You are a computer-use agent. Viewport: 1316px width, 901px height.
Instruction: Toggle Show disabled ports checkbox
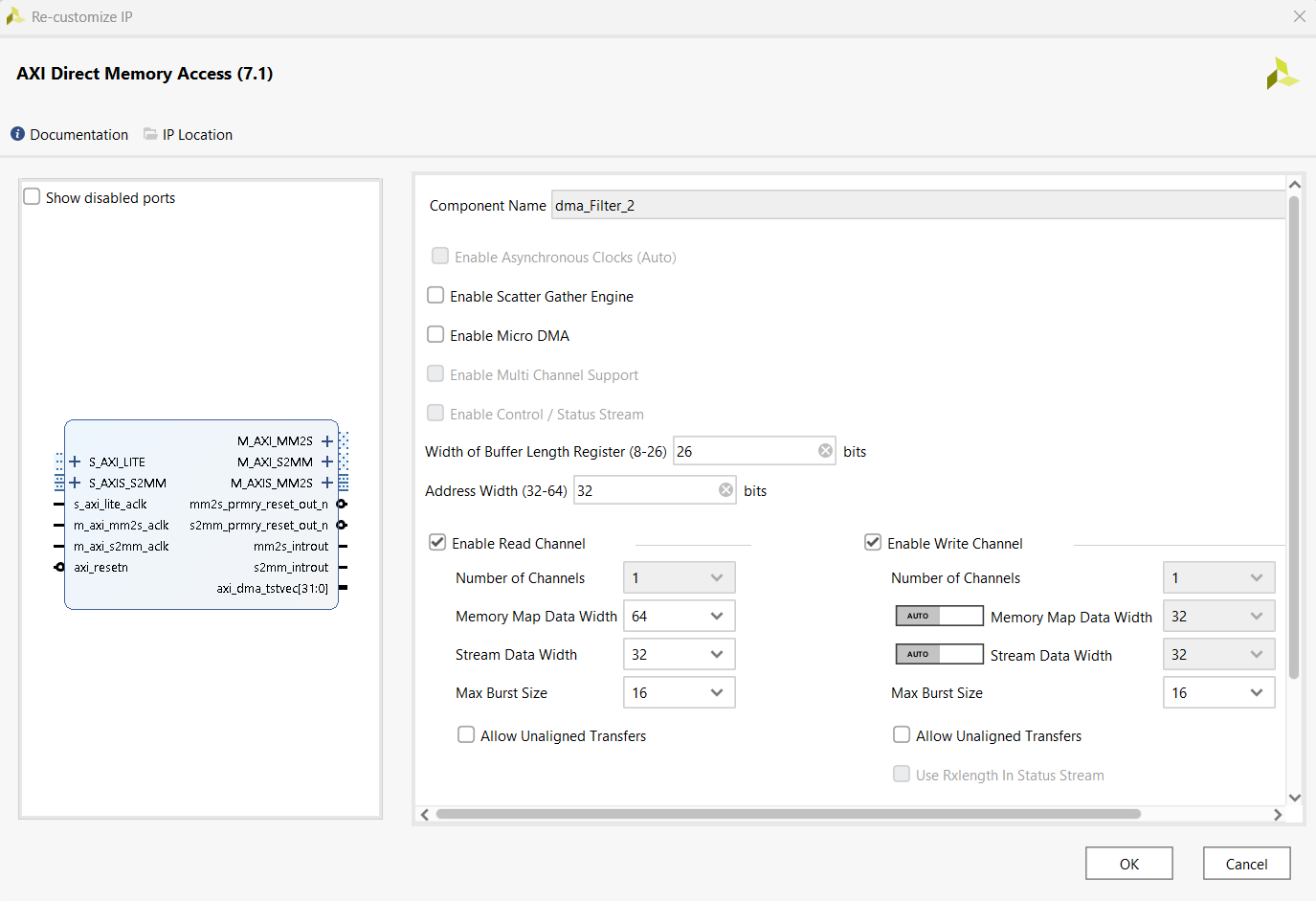click(32, 197)
